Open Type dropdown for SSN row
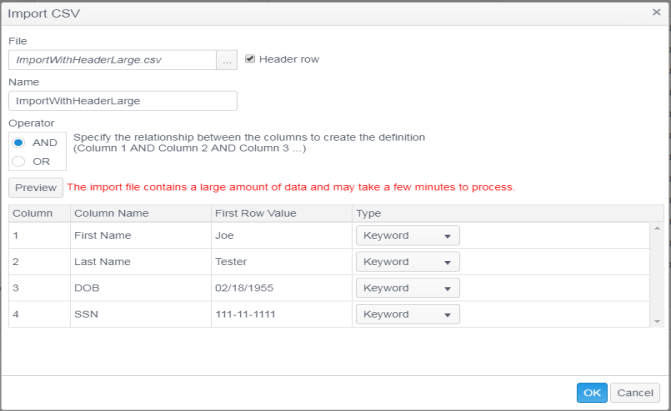This screenshot has height=411, width=671. pos(407,314)
